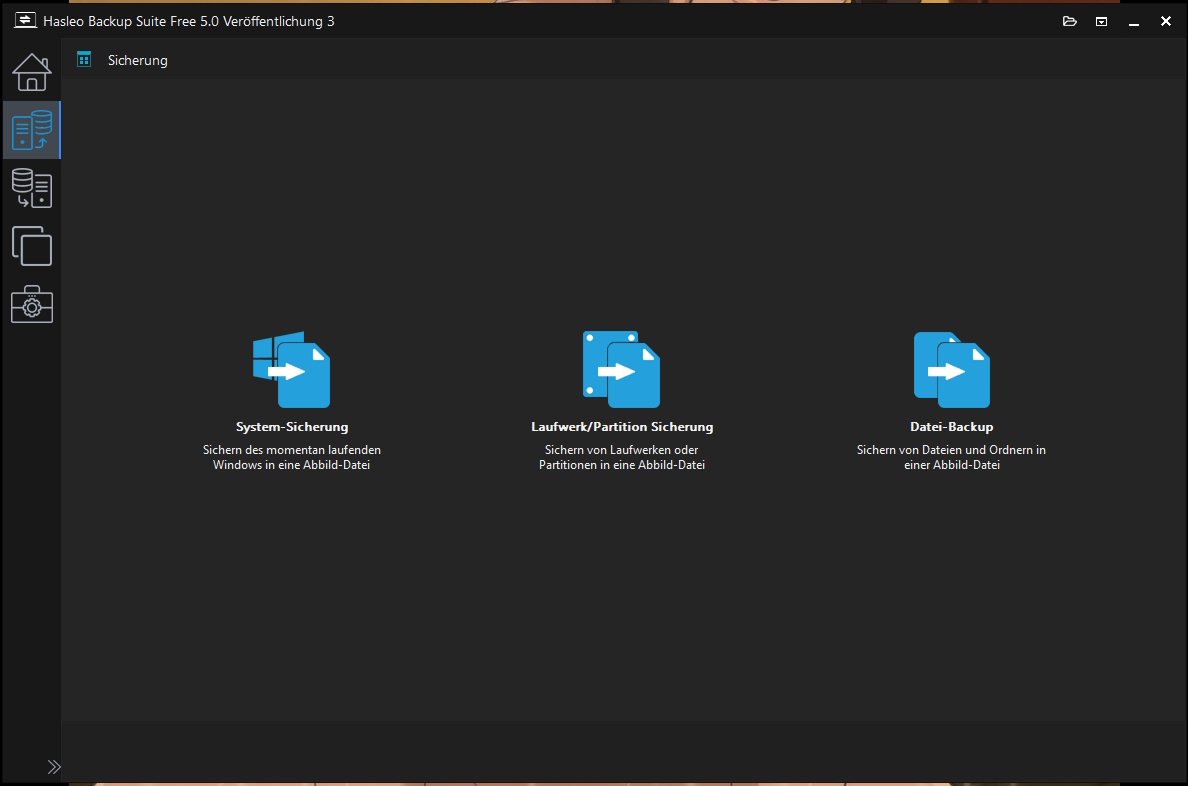Open the Restore section sidebar icon

32,188
